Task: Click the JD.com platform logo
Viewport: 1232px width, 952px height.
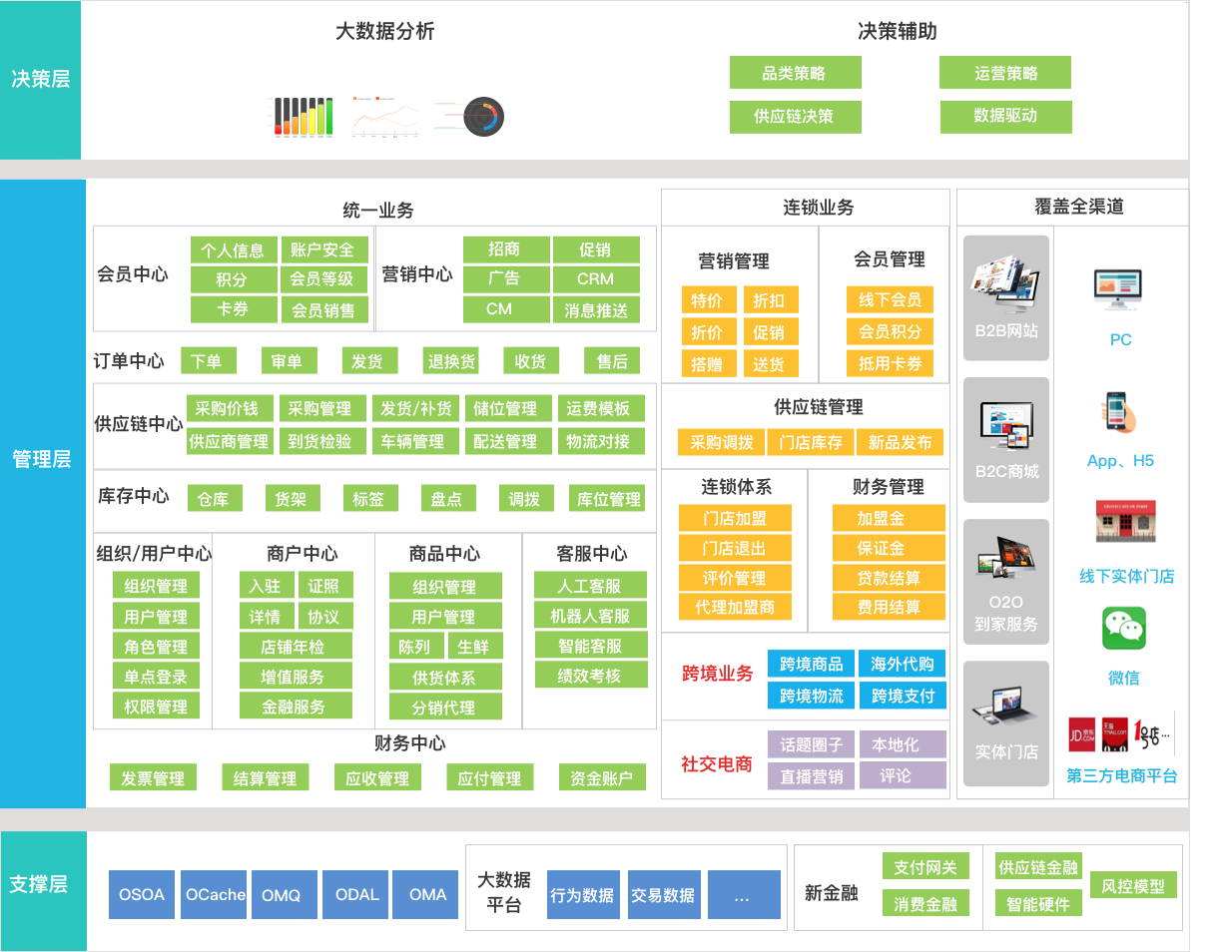Action: (1082, 734)
